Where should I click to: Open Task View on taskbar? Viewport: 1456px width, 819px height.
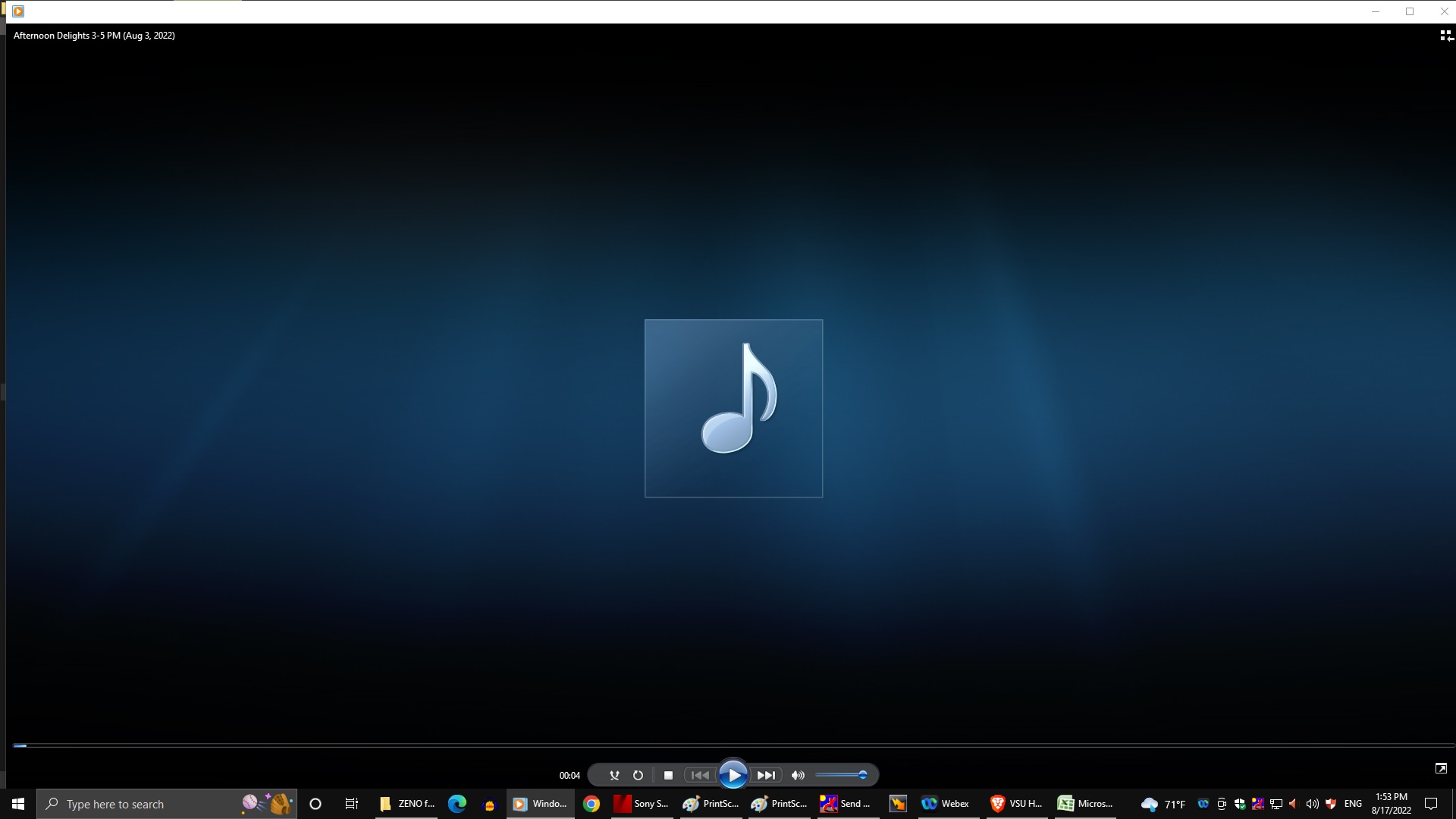click(x=351, y=804)
